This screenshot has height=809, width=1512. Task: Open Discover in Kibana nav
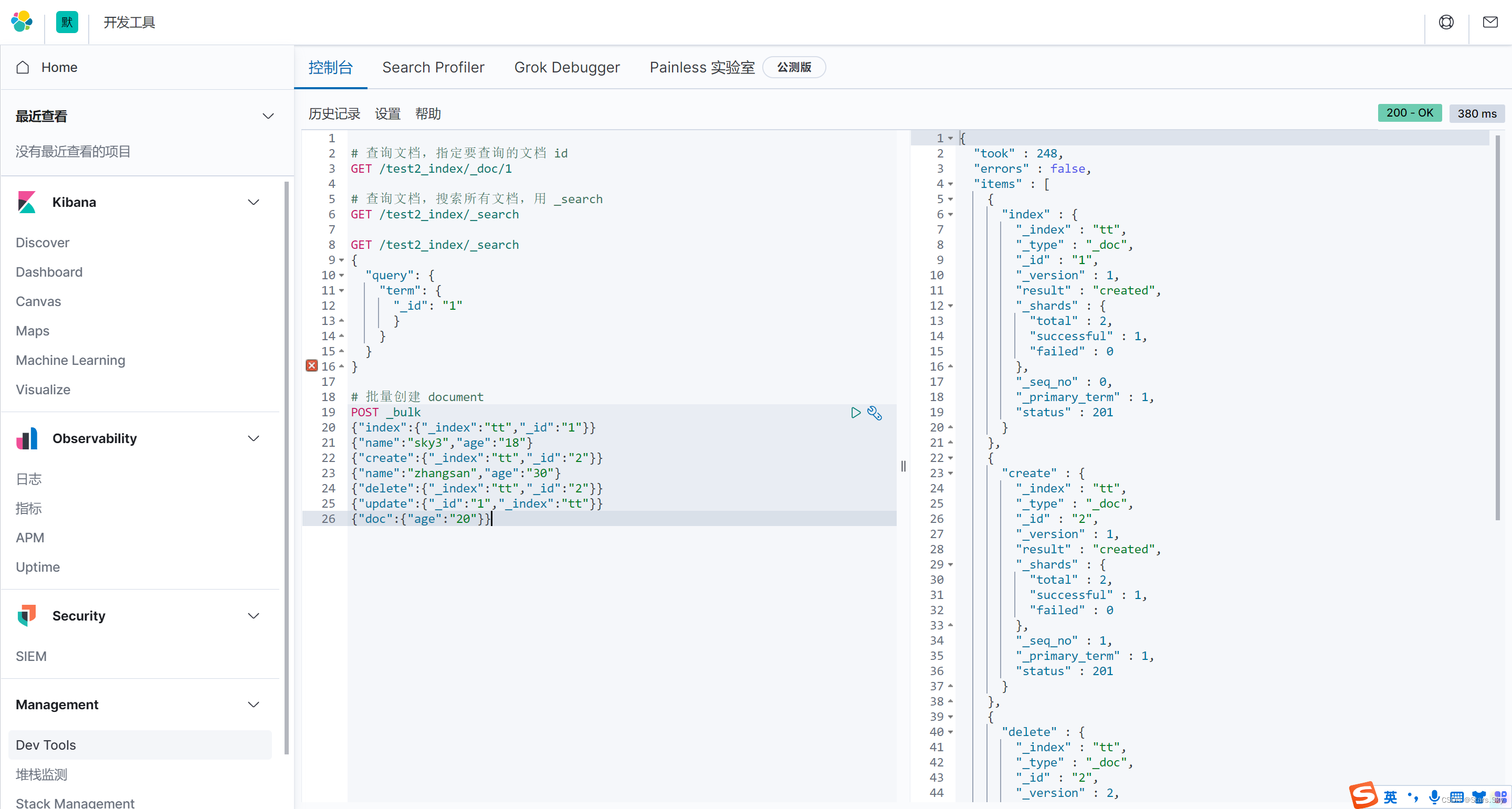(42, 243)
